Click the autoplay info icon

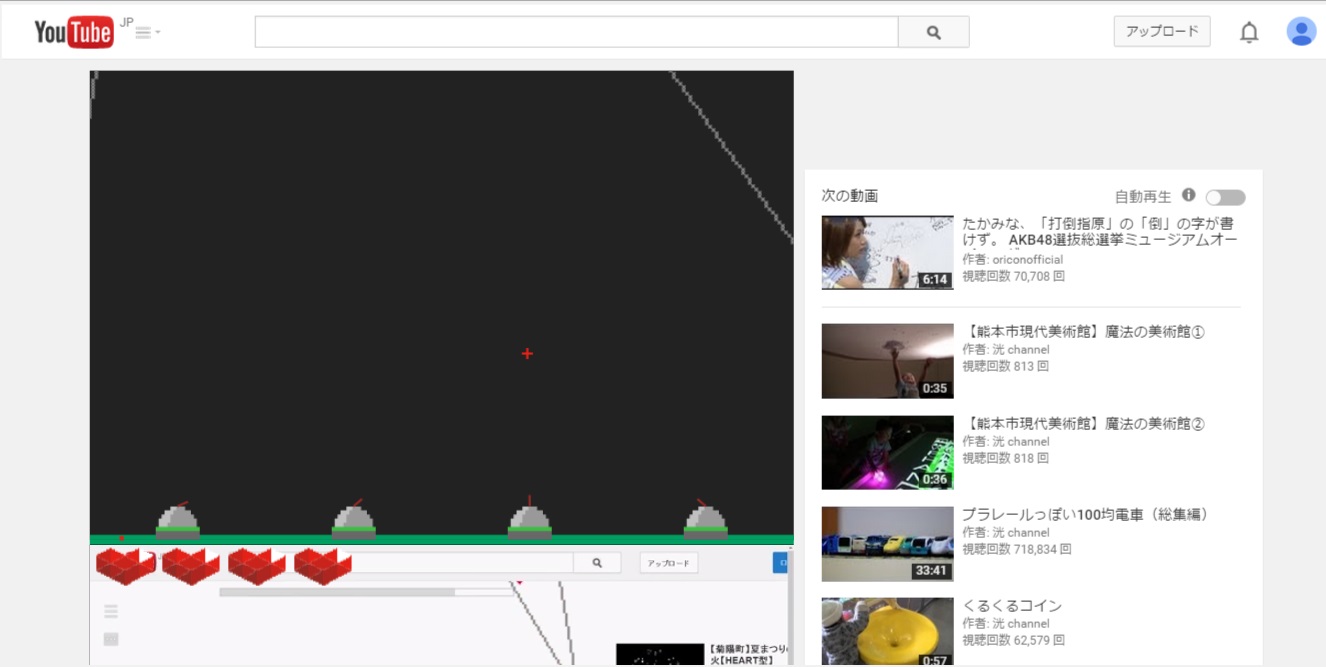[x=1189, y=196]
